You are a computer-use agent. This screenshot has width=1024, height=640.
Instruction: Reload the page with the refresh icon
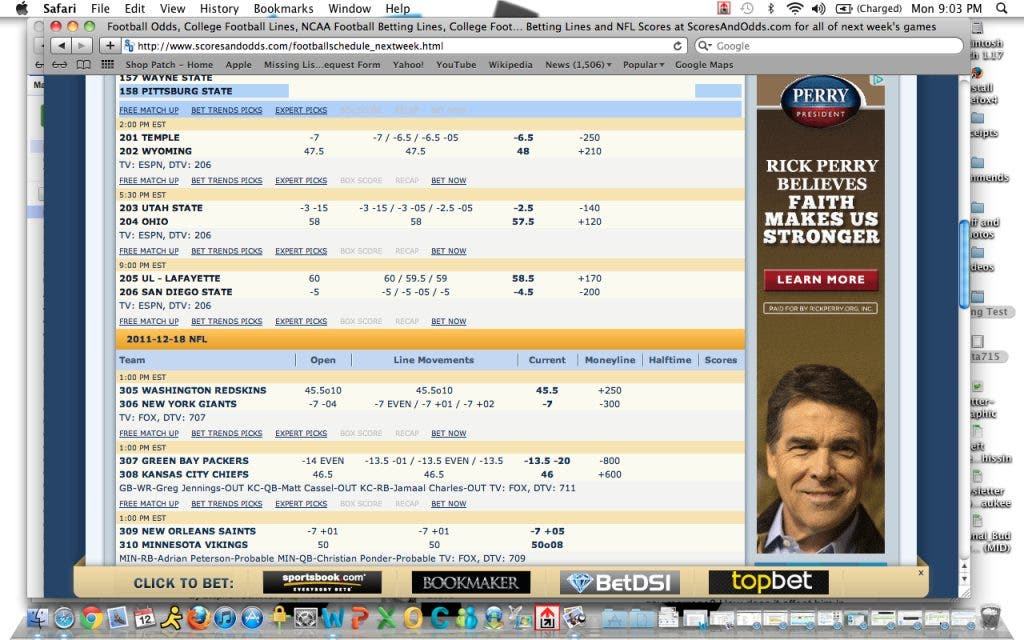click(x=677, y=46)
